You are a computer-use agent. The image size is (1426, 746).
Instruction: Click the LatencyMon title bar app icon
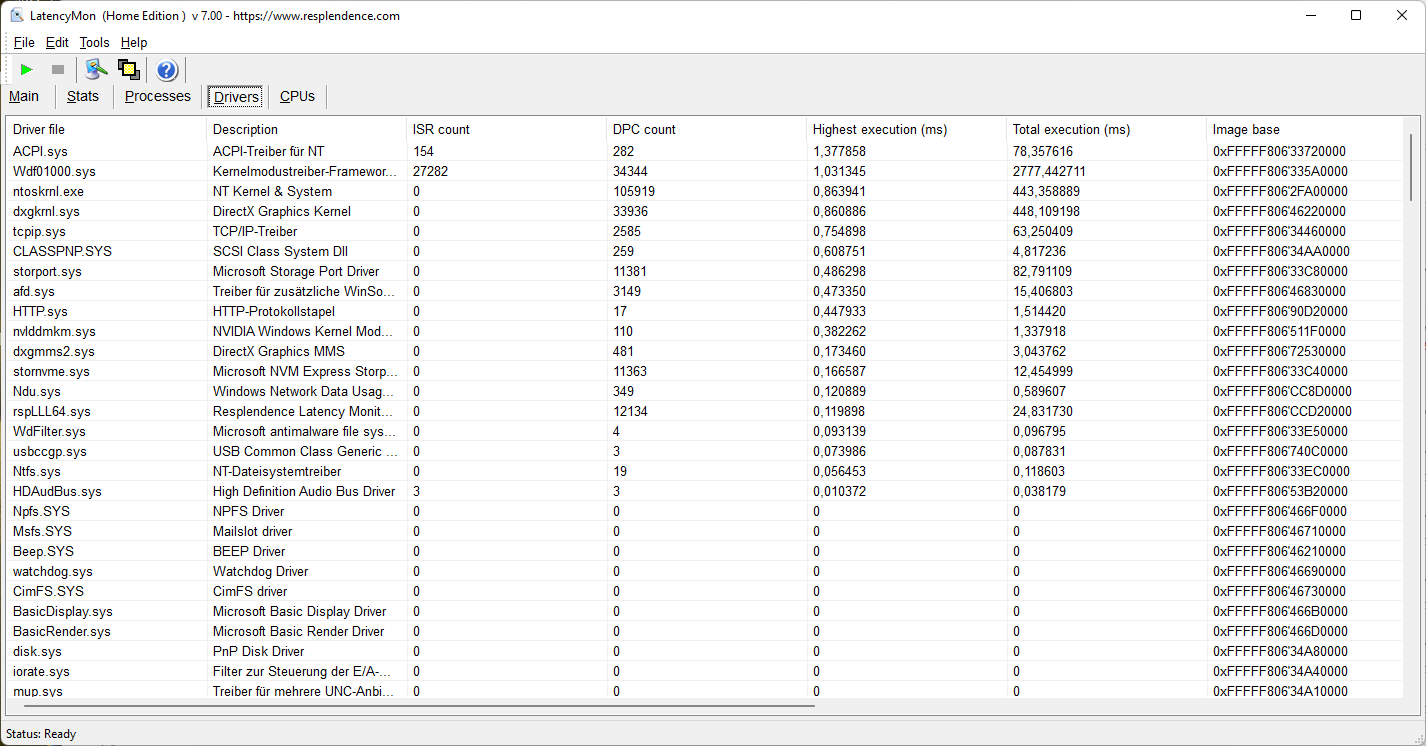[x=17, y=16]
